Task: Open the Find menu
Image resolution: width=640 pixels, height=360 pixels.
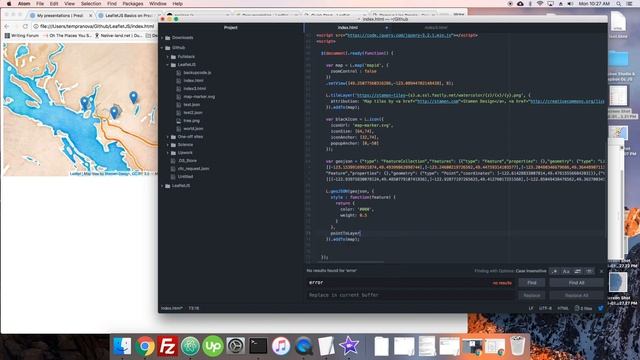Action: [112, 4]
